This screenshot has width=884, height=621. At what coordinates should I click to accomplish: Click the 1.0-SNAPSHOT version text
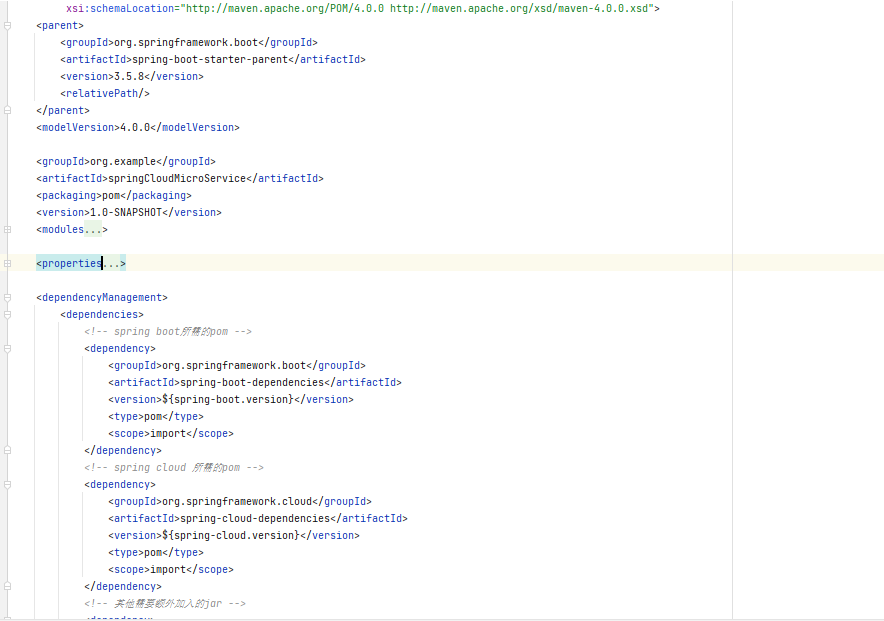pyautogui.click(x=128, y=212)
